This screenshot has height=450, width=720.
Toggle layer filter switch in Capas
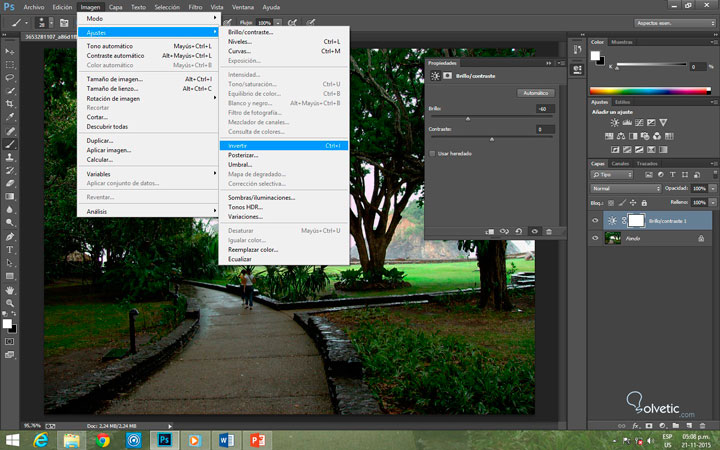pyautogui.click(x=715, y=174)
